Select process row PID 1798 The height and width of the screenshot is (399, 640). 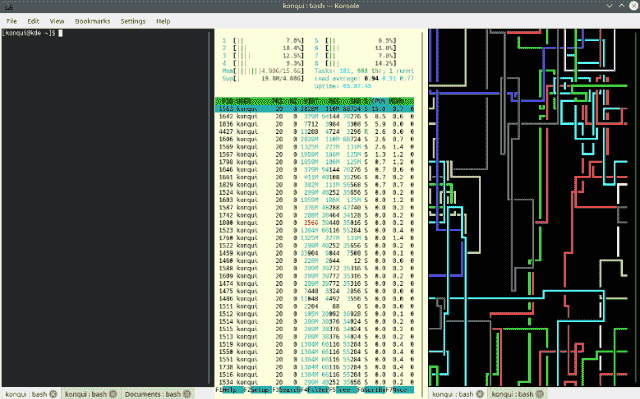pyautogui.click(x=315, y=162)
